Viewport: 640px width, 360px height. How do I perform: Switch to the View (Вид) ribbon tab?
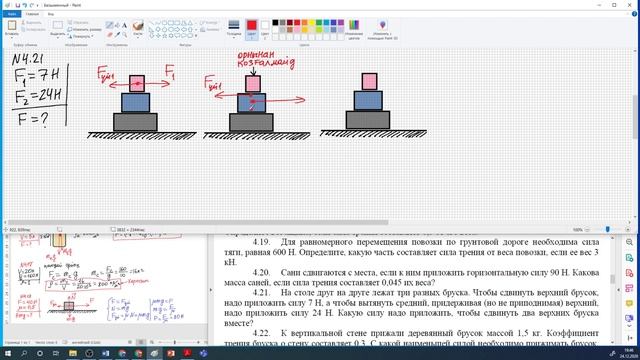(51, 14)
